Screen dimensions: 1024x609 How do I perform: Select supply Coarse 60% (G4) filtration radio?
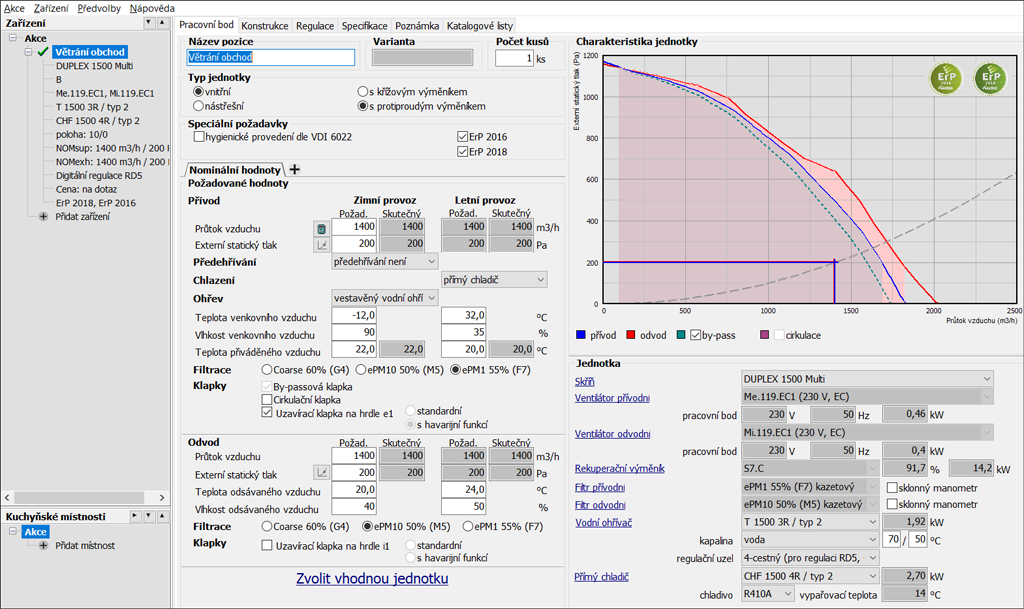click(x=266, y=369)
